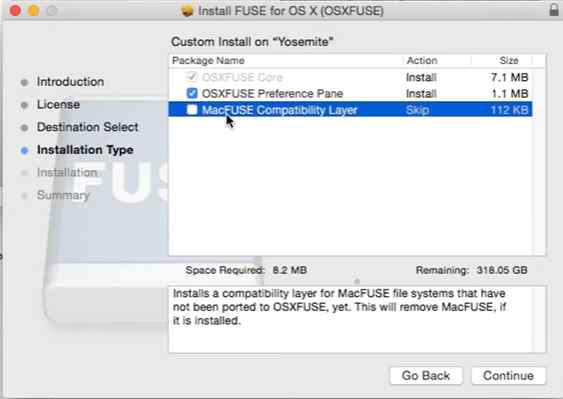Enable the MacFUSE Compatibility Layer checkbox
The height and width of the screenshot is (399, 563).
coord(192,110)
